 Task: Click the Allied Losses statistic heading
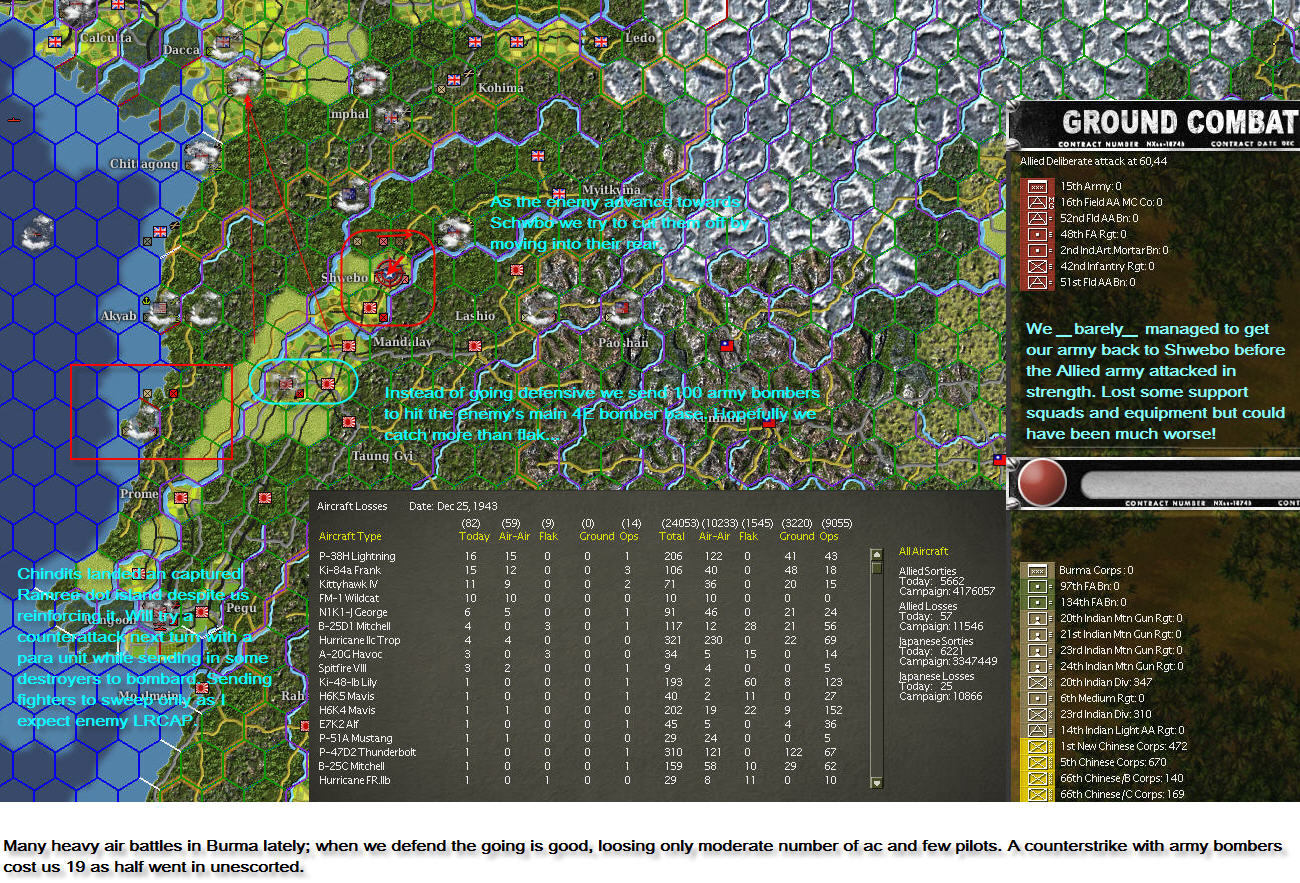pyautogui.click(x=927, y=606)
